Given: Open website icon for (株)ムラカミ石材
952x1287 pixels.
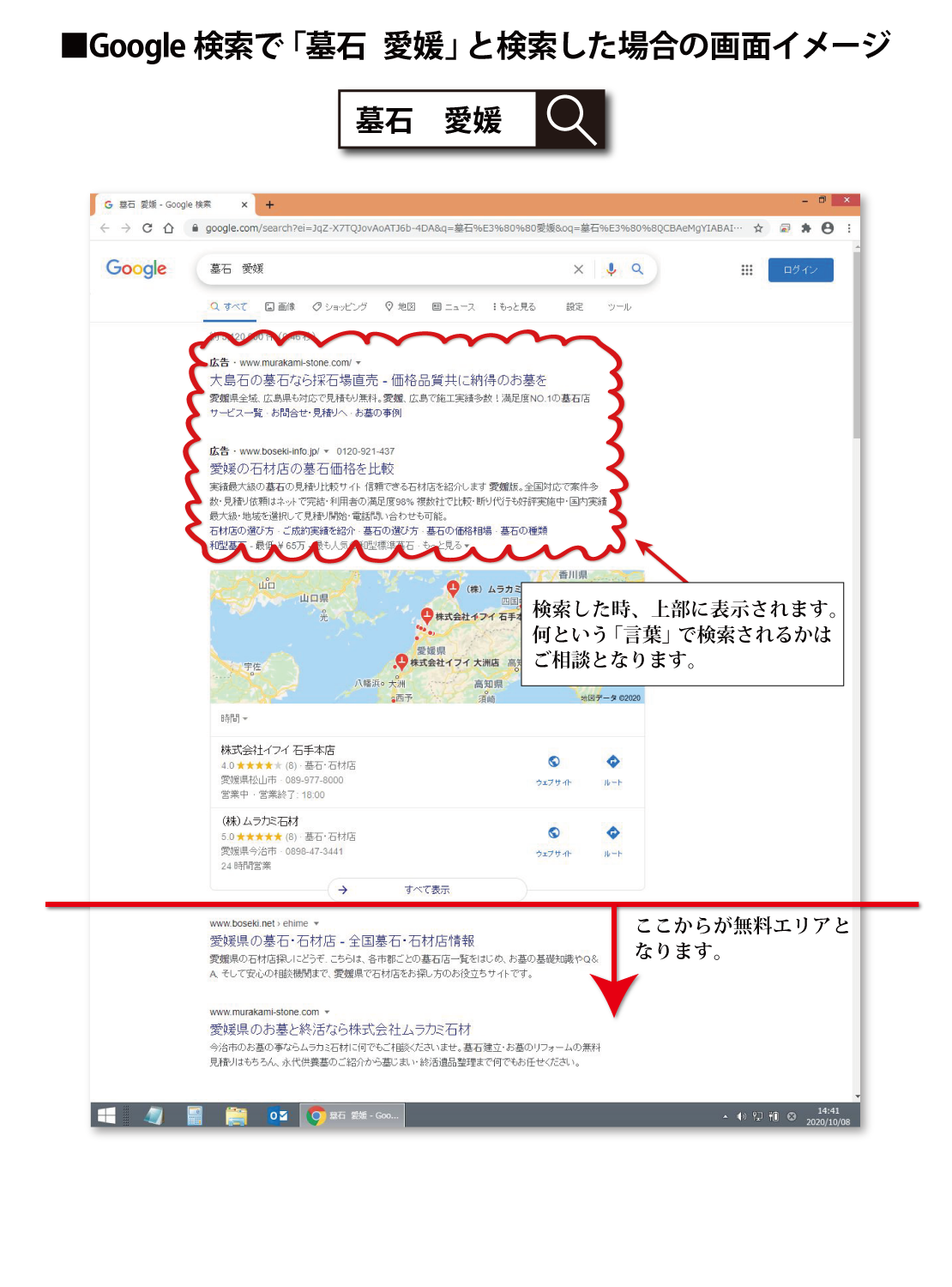Looking at the screenshot, I should click(554, 837).
